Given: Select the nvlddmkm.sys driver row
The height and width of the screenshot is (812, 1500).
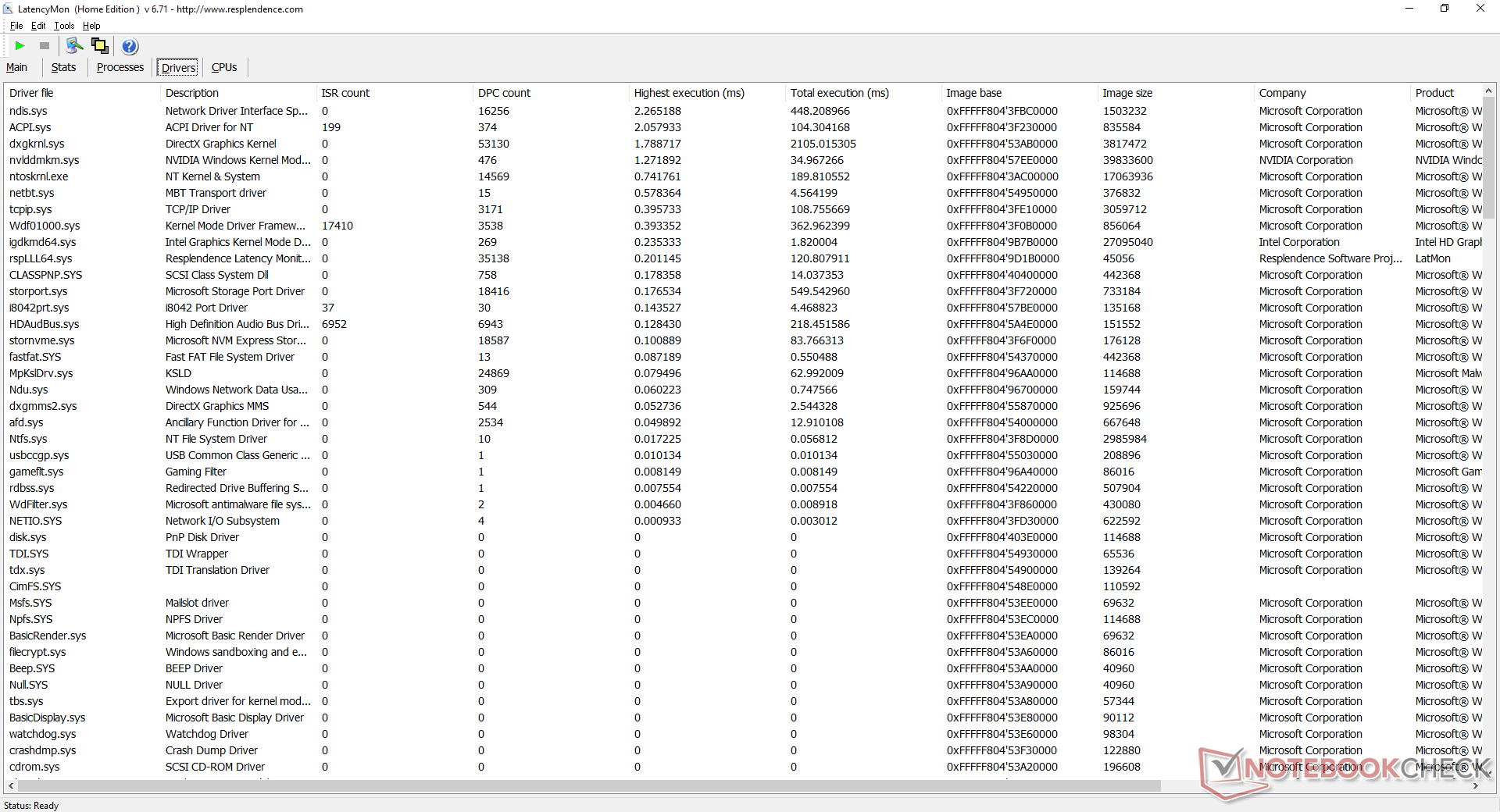Looking at the screenshot, I should click(x=743, y=160).
